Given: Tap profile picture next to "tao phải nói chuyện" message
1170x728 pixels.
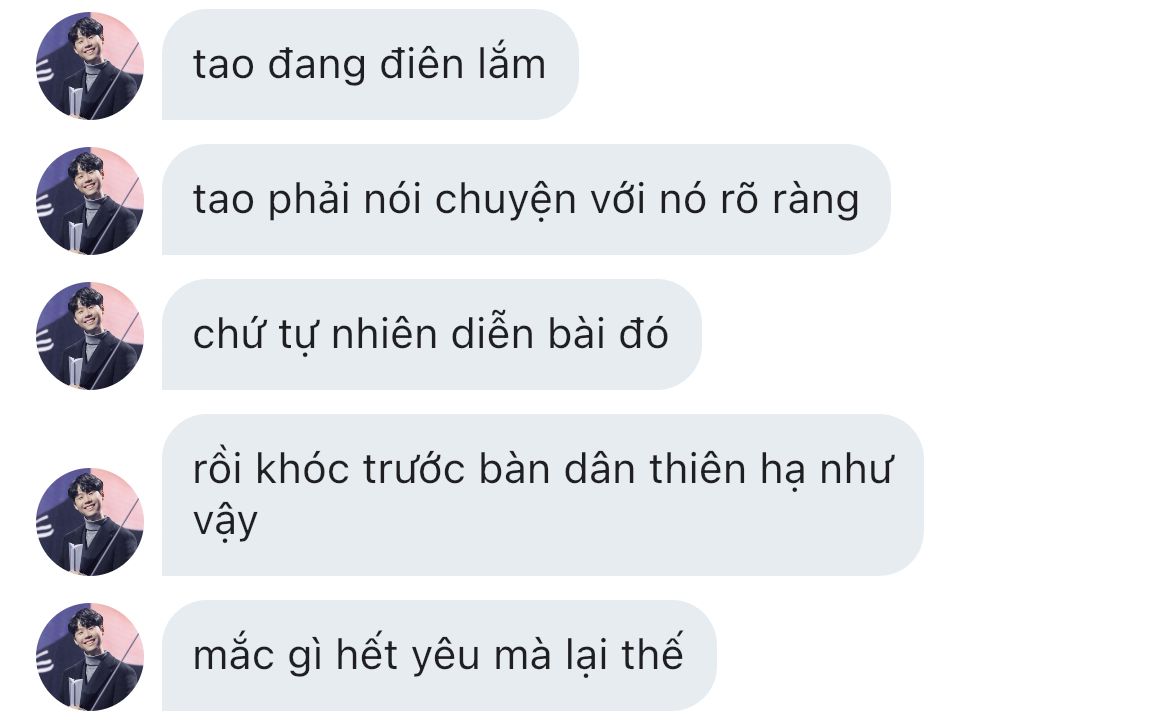Looking at the screenshot, I should 90,201.
